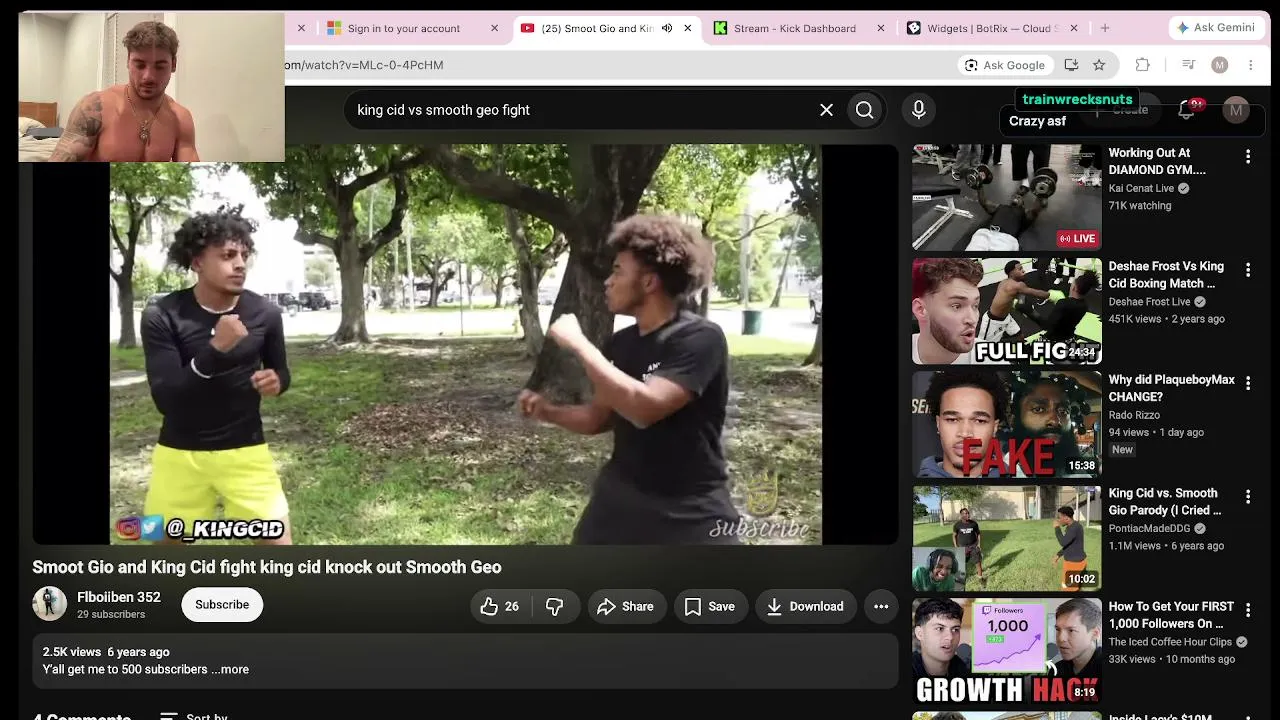Open Kai Cenat 'Working Out At DIAMOND GYM' thumbnail

tap(1006, 197)
